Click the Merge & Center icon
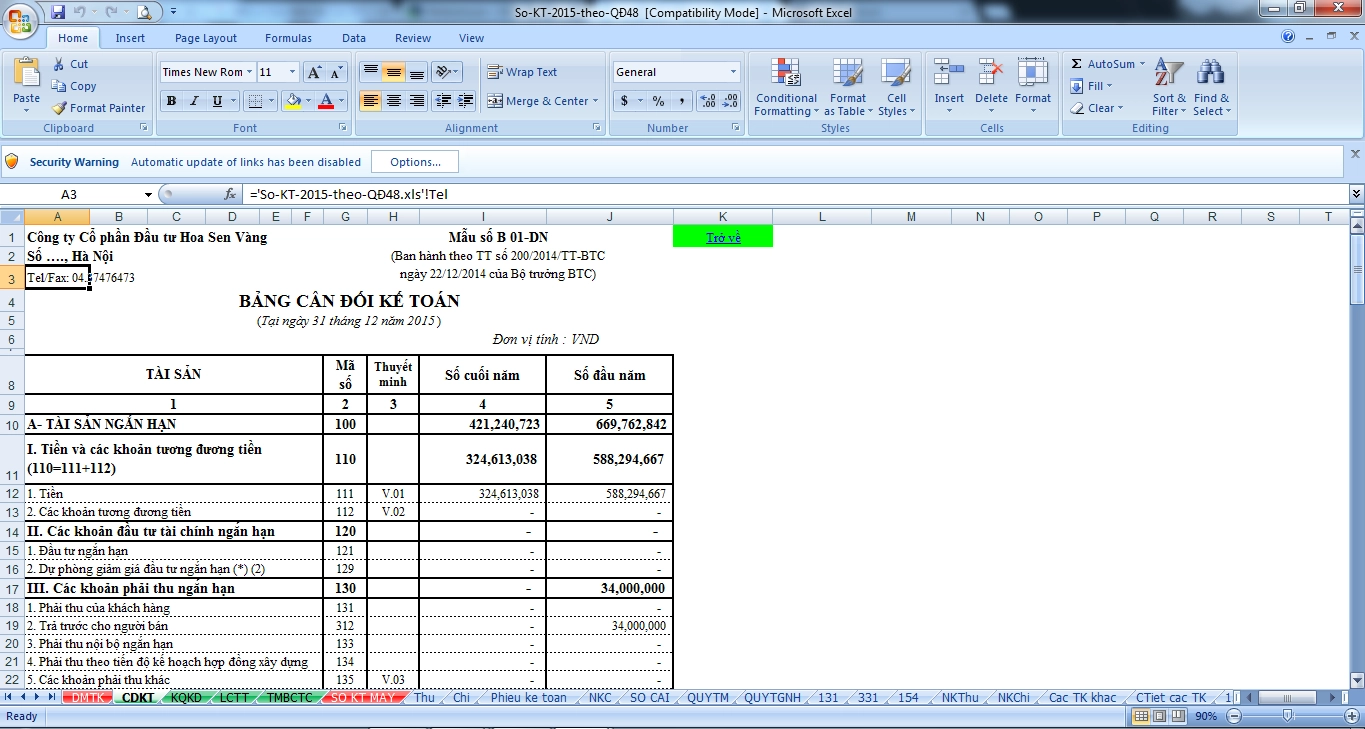The image size is (1365, 729). [x=495, y=101]
